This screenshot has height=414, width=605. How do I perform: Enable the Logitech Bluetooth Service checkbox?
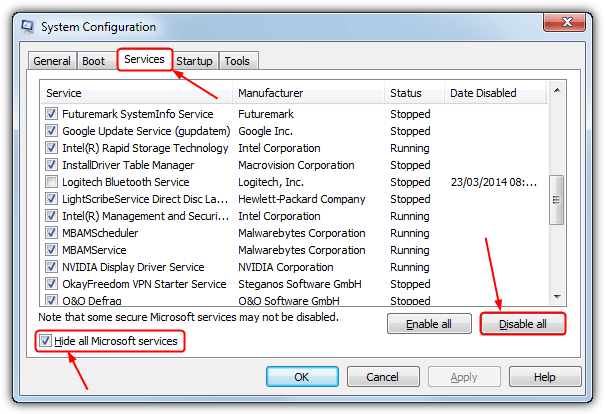tap(51, 182)
